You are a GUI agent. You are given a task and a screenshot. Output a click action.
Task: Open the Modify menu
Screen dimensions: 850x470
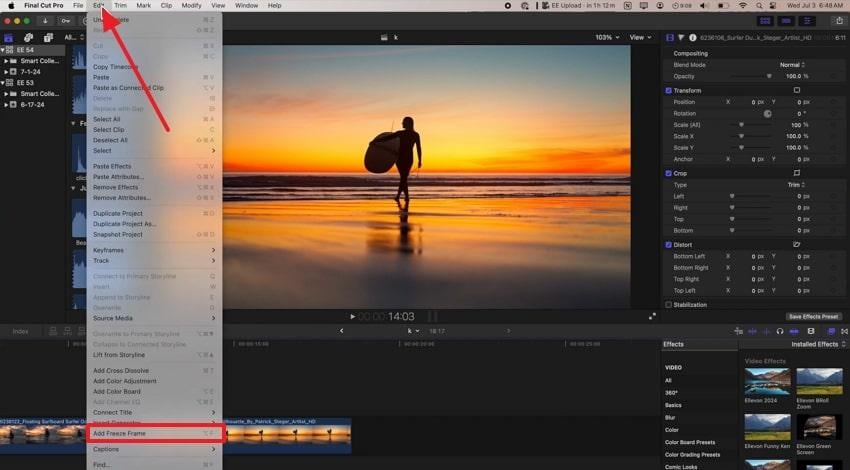click(x=191, y=5)
